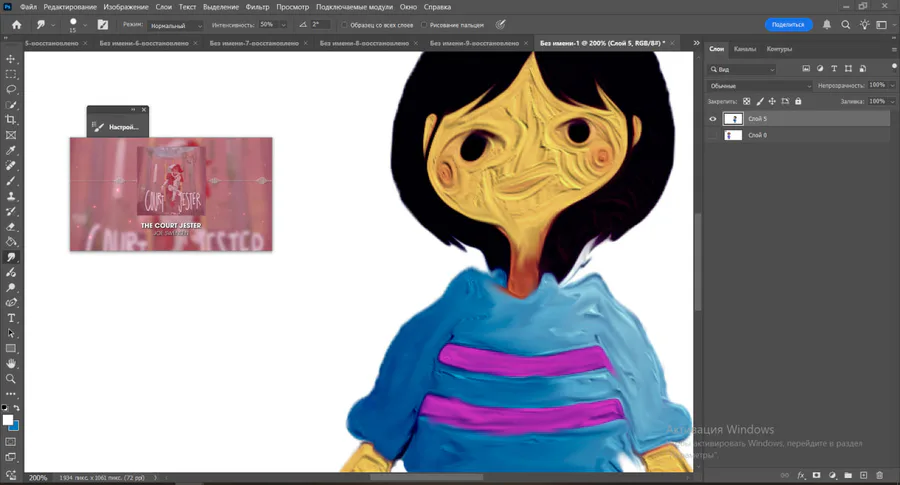Click the foreground color swatch
Screen dimensions: 900x485
click(7, 420)
